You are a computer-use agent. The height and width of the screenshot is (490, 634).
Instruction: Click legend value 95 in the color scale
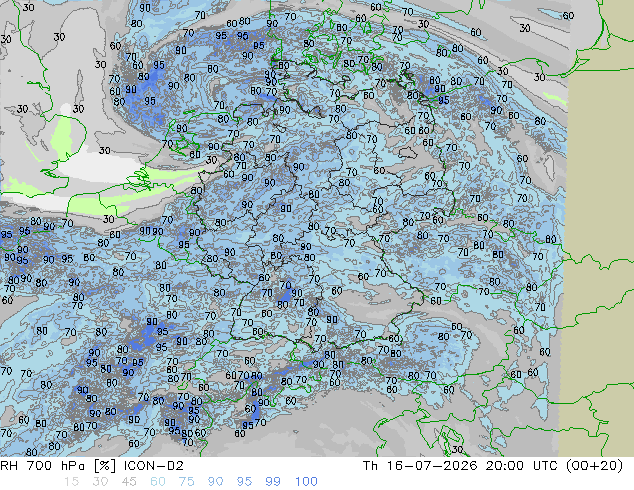click(x=244, y=482)
